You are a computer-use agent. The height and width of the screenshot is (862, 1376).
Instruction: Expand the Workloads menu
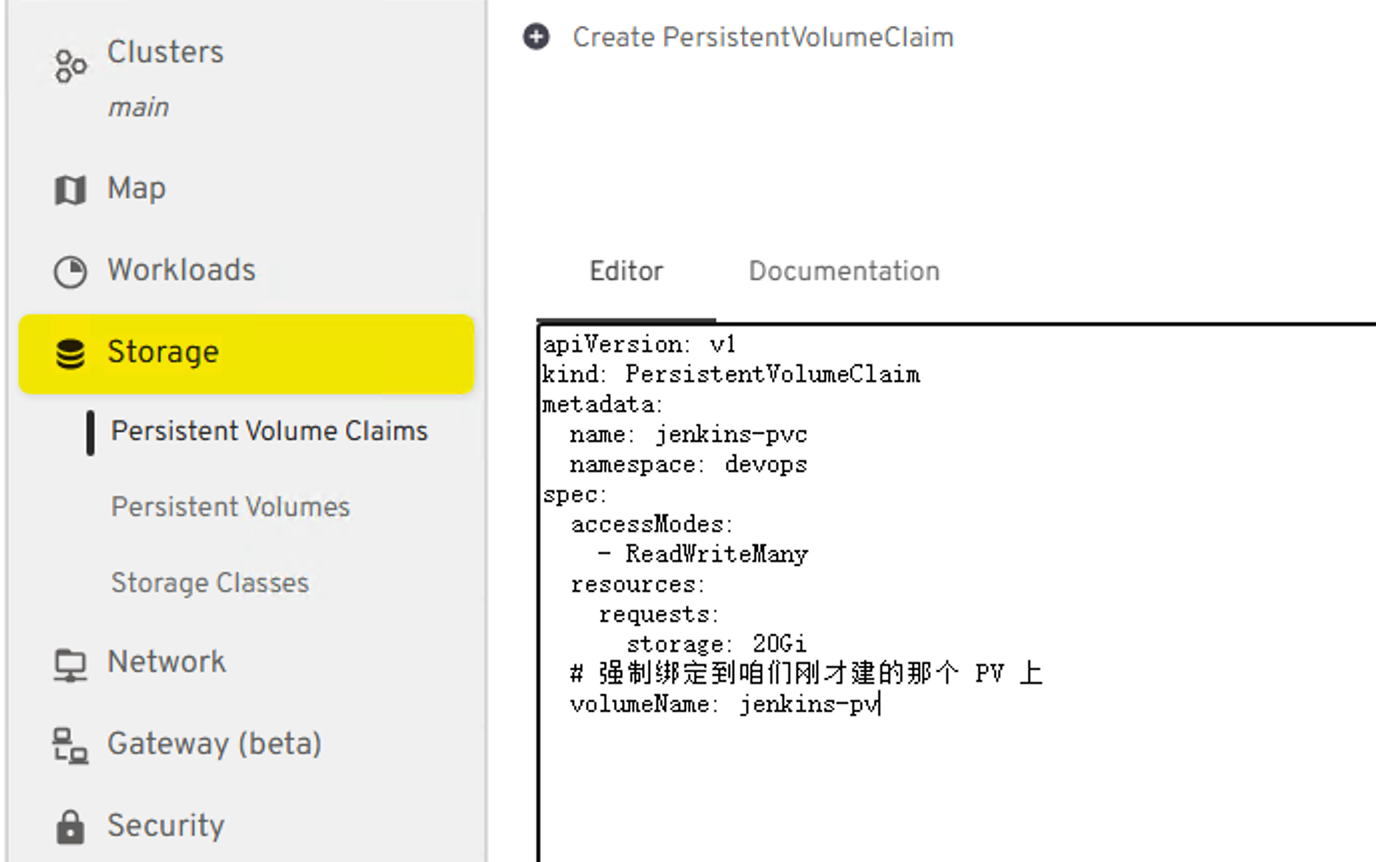pyautogui.click(x=181, y=270)
